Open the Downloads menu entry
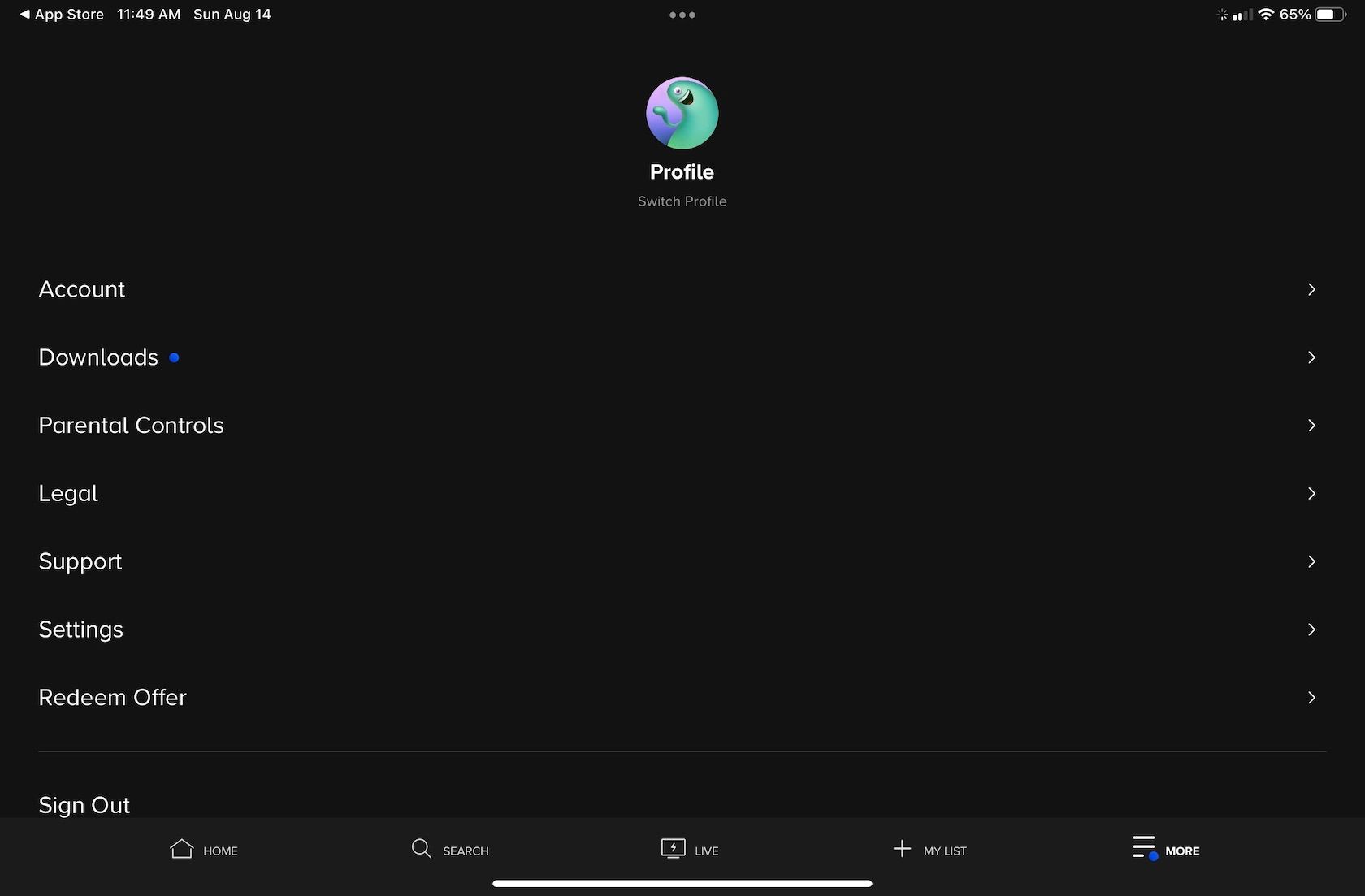This screenshot has width=1365, height=896. click(682, 357)
